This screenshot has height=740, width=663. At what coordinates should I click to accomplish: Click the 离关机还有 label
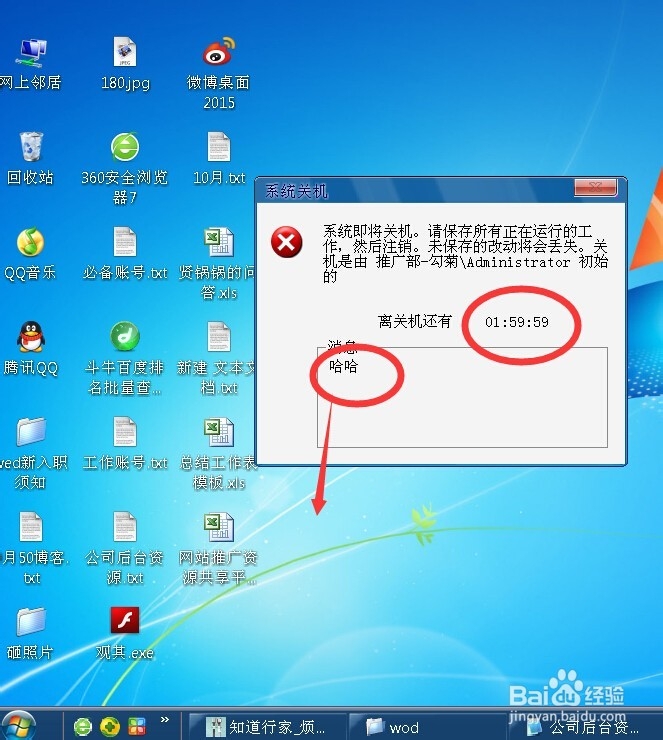click(415, 322)
